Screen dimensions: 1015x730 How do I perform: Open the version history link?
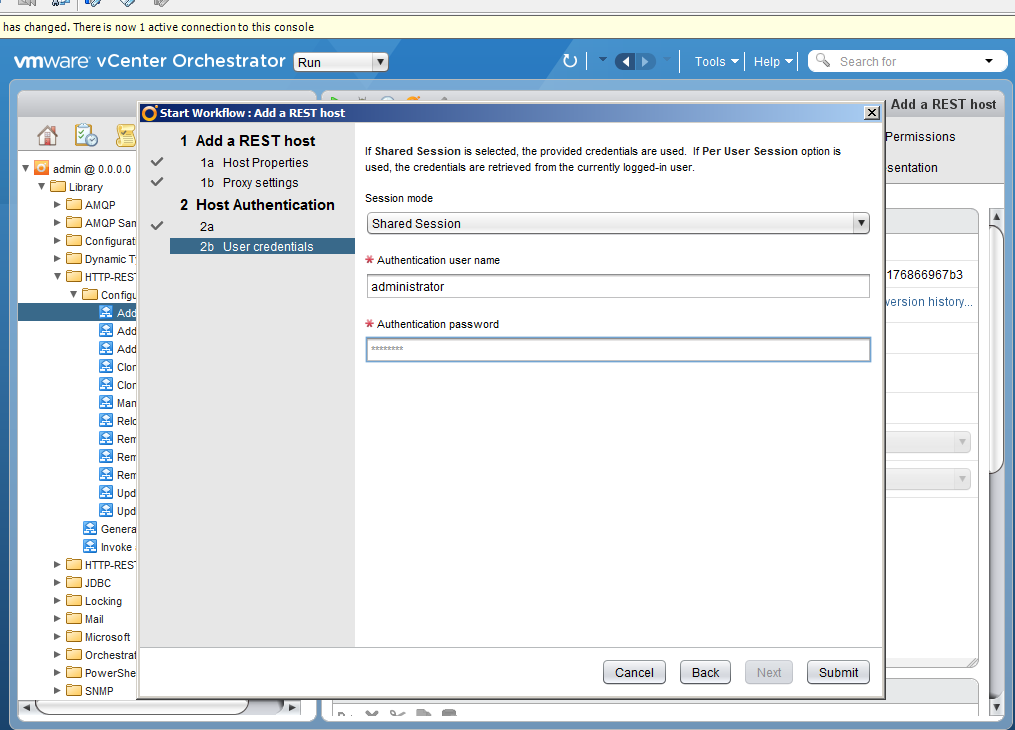point(929,302)
